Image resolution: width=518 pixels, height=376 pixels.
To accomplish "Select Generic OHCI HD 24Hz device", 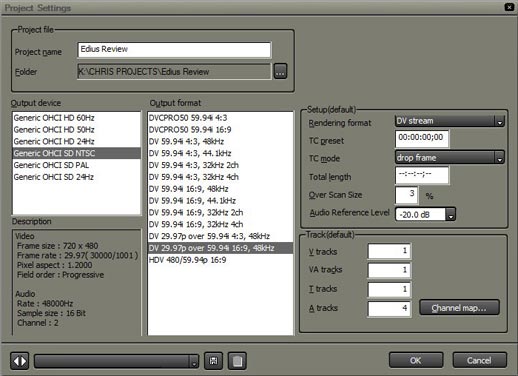I will [76, 141].
